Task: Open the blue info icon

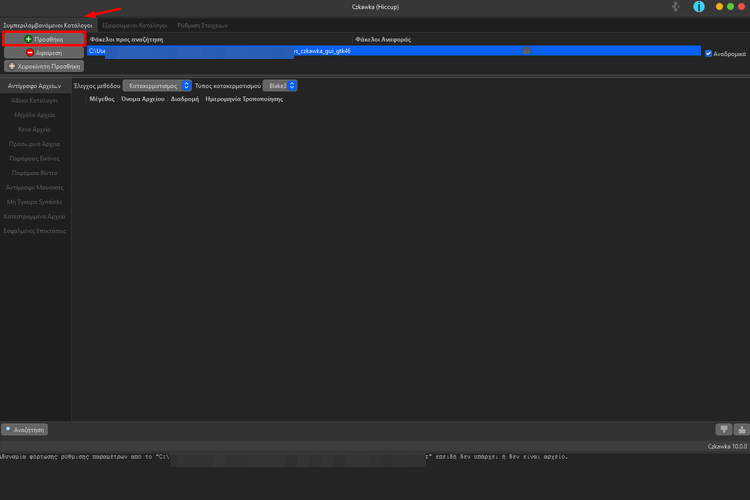Action: [x=699, y=7]
